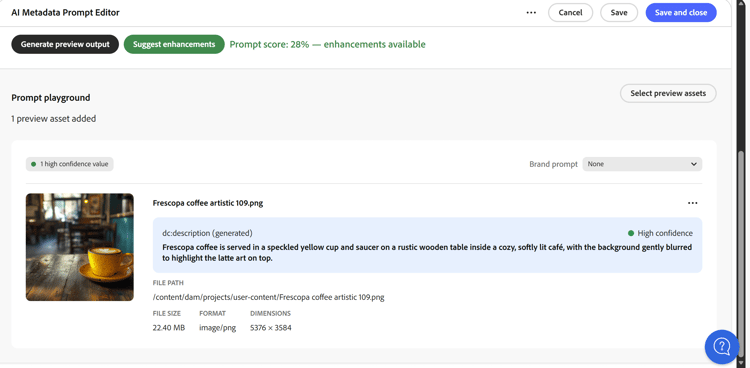Click the AI Metadata Prompt Editor title
Viewport: 750px width, 368px height.
[x=66, y=12]
